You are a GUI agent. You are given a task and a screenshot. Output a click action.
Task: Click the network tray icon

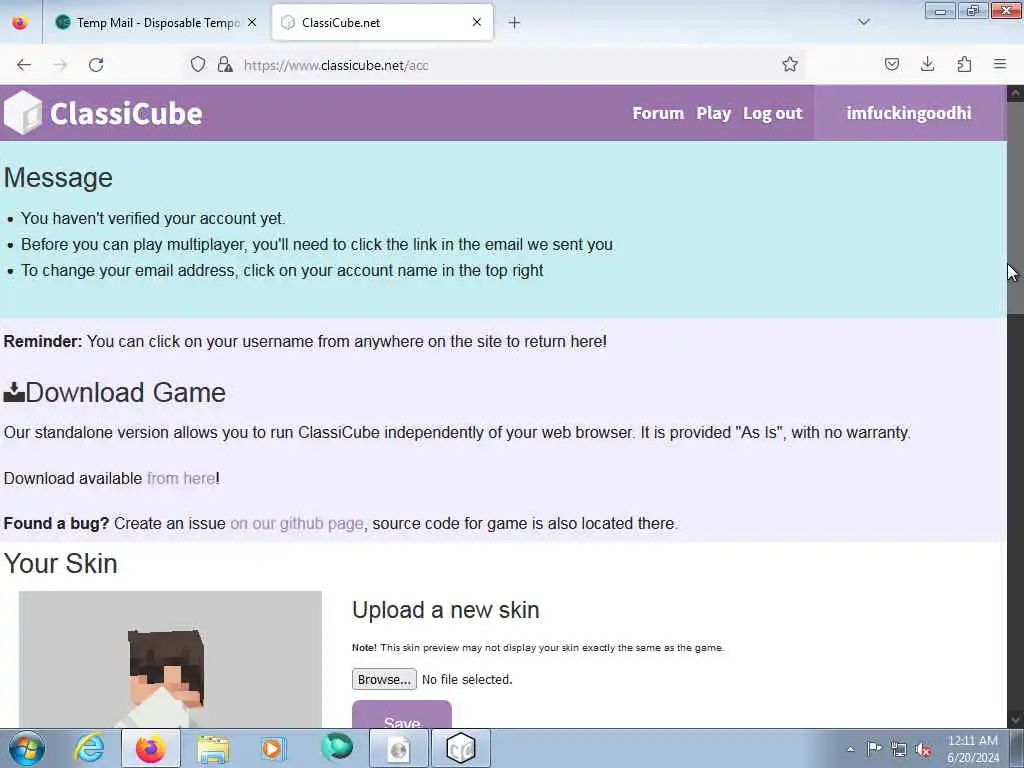click(899, 749)
